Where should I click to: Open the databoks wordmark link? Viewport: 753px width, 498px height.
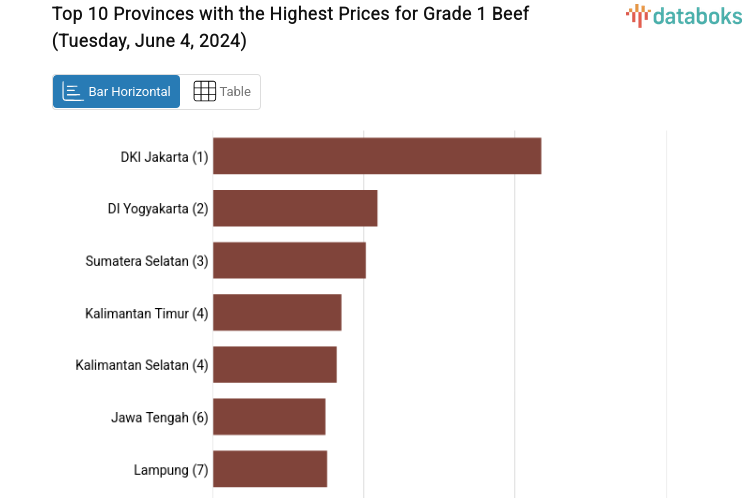(x=697, y=15)
